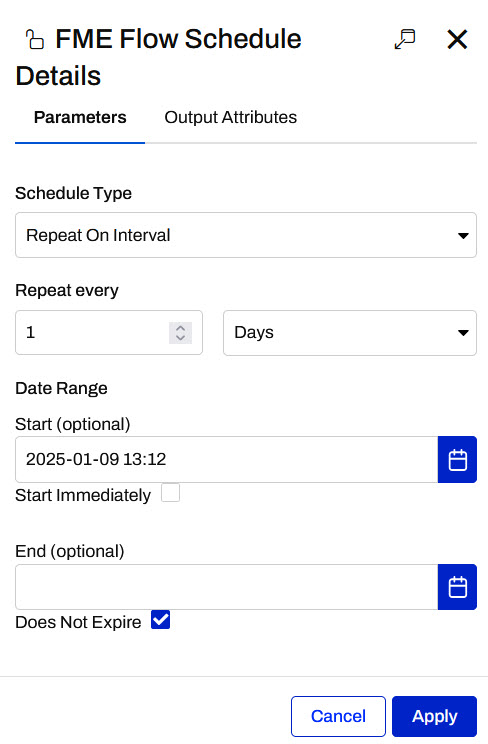The width and height of the screenshot is (488, 744).
Task: Enable the Start Immediately checkbox
Action: [x=170, y=493]
